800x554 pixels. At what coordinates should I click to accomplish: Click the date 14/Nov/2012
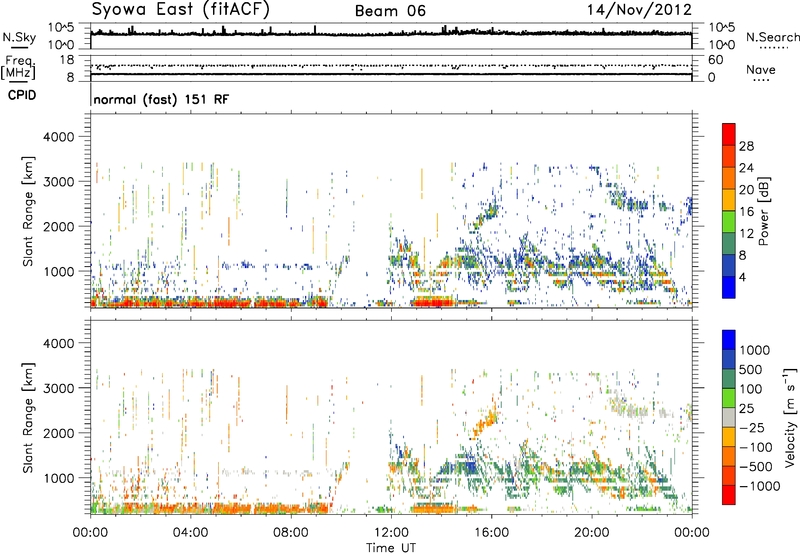click(639, 10)
